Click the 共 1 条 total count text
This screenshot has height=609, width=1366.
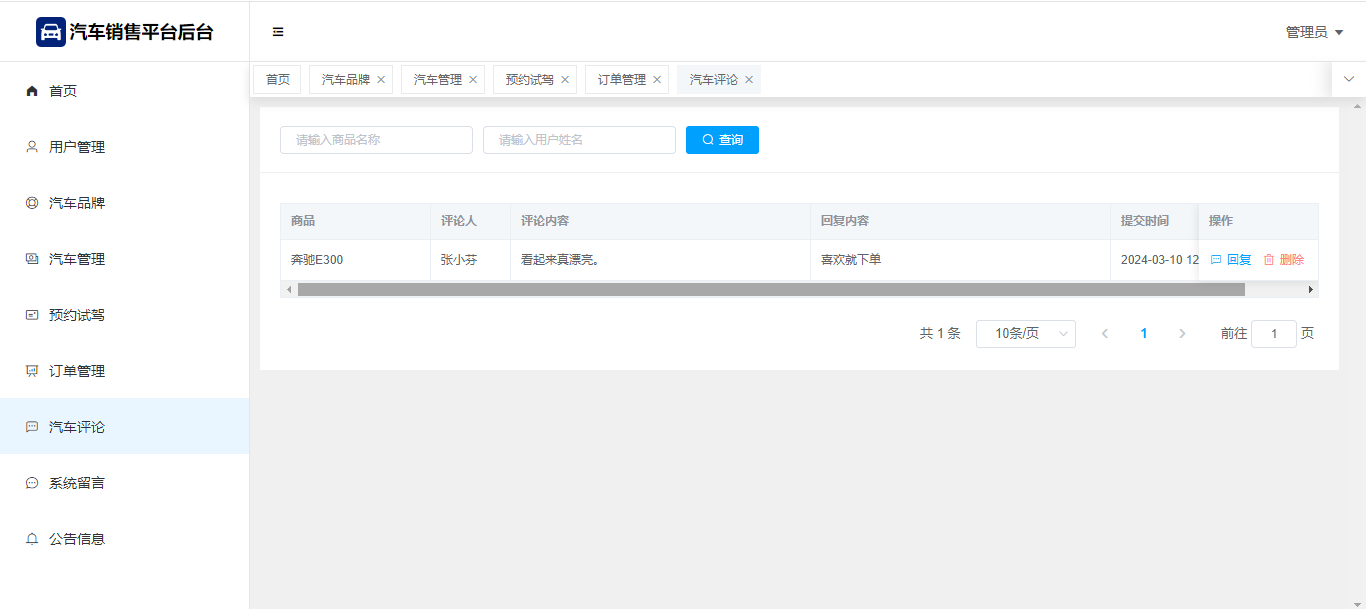point(940,334)
